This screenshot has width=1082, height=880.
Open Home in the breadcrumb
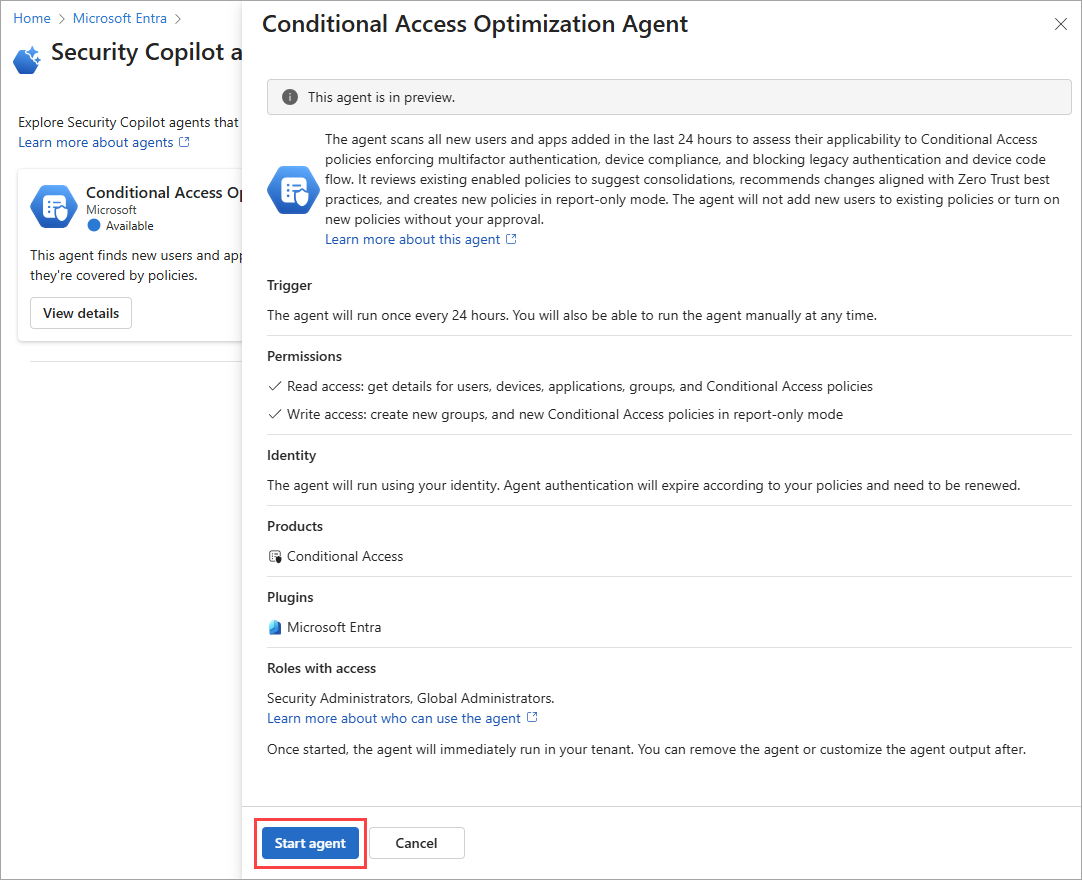(32, 19)
